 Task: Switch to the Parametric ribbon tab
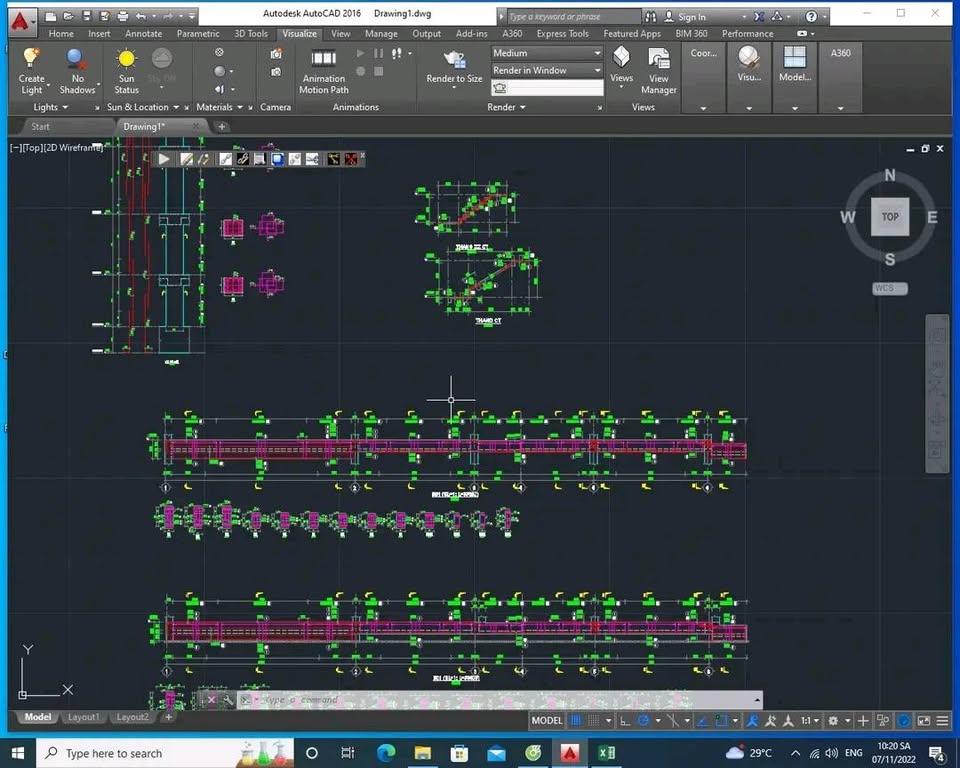[x=198, y=34]
